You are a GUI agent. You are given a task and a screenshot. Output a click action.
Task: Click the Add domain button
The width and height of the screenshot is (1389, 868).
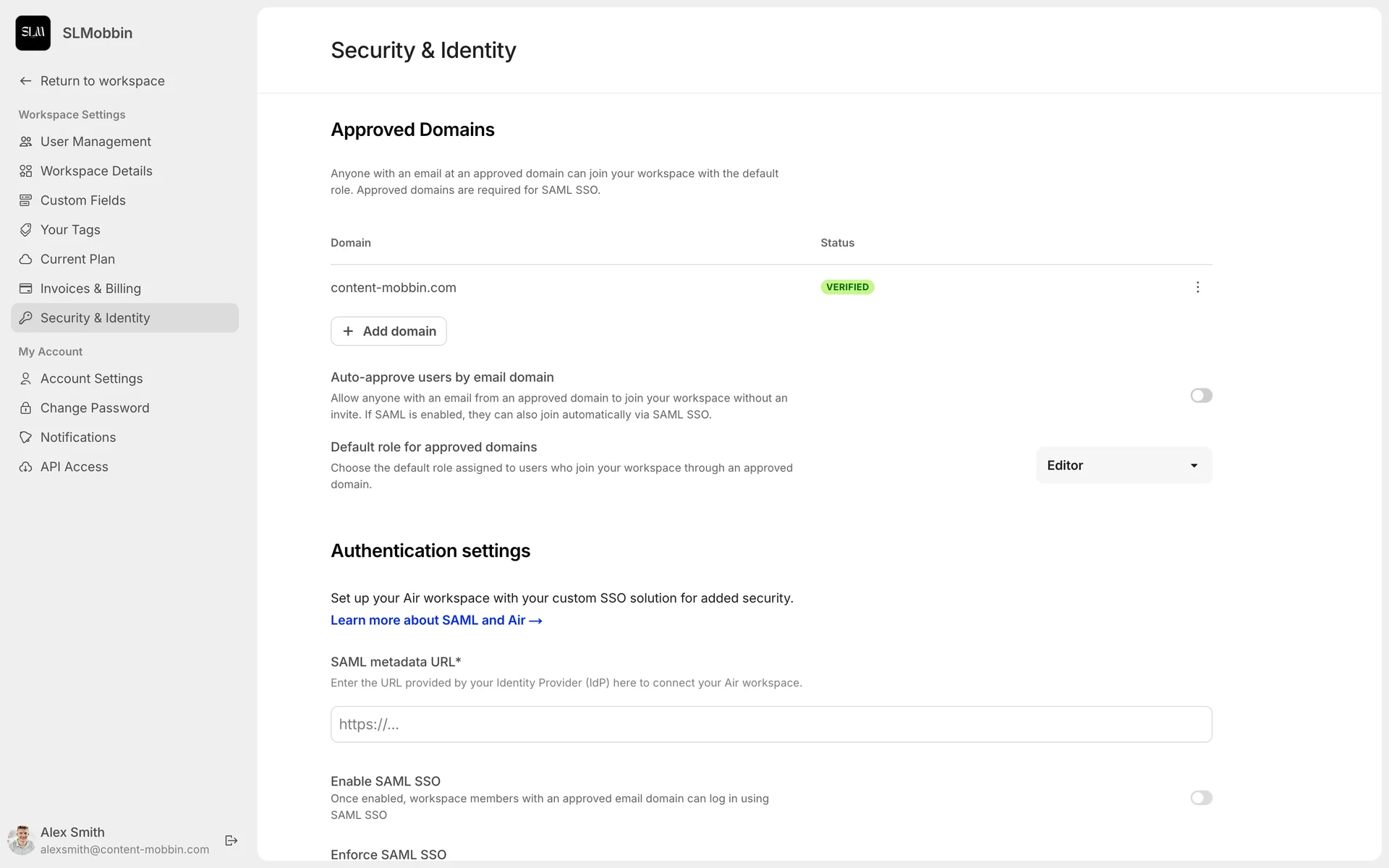[x=388, y=331]
